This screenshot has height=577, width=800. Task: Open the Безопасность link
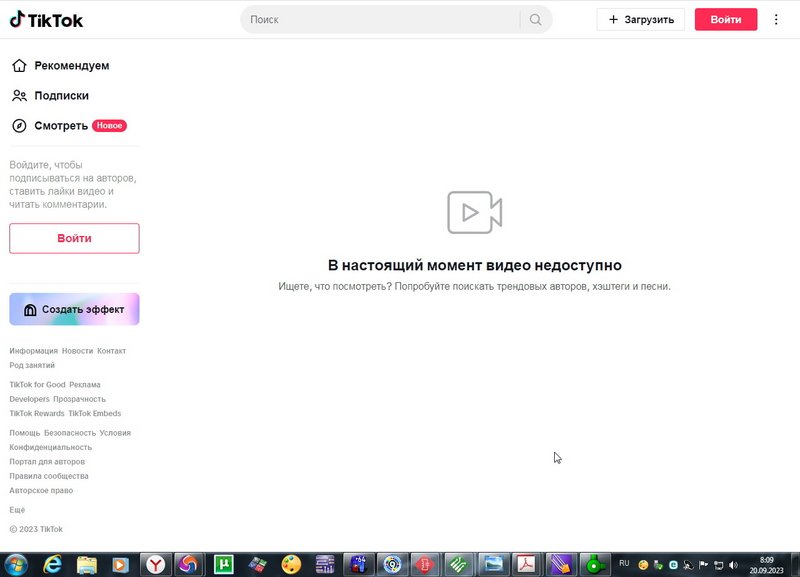(x=70, y=433)
